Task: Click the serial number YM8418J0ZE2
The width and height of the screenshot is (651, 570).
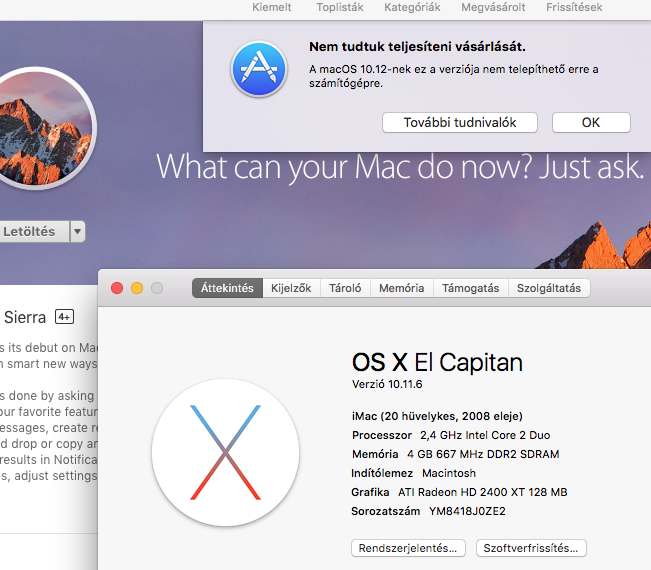Action: (x=467, y=511)
